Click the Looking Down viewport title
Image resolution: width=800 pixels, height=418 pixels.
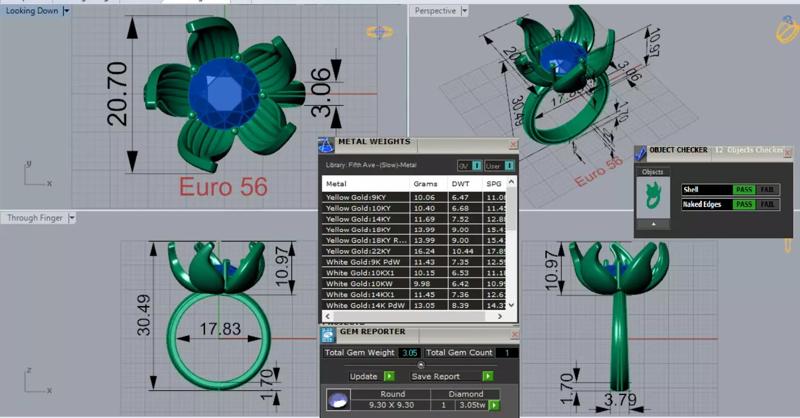point(32,11)
